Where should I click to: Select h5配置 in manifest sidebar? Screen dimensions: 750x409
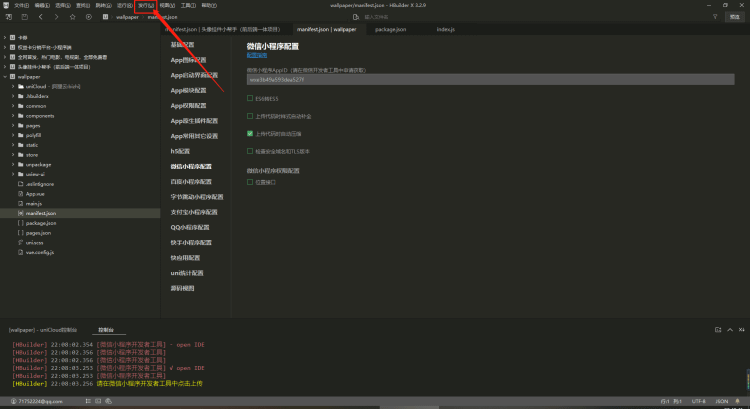(180, 151)
